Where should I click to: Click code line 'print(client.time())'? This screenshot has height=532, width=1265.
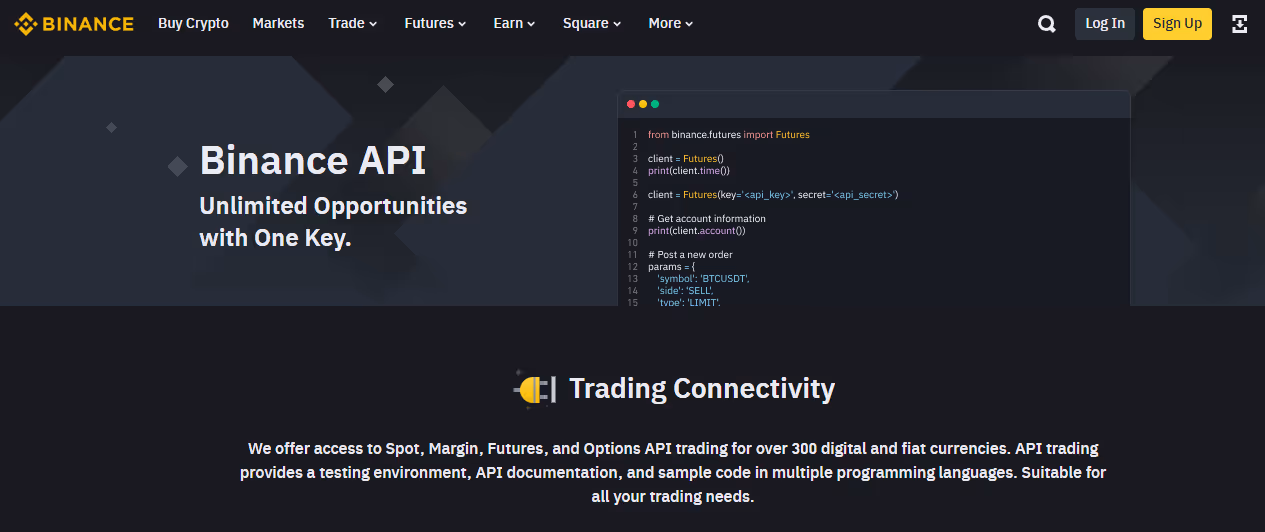tap(688, 171)
